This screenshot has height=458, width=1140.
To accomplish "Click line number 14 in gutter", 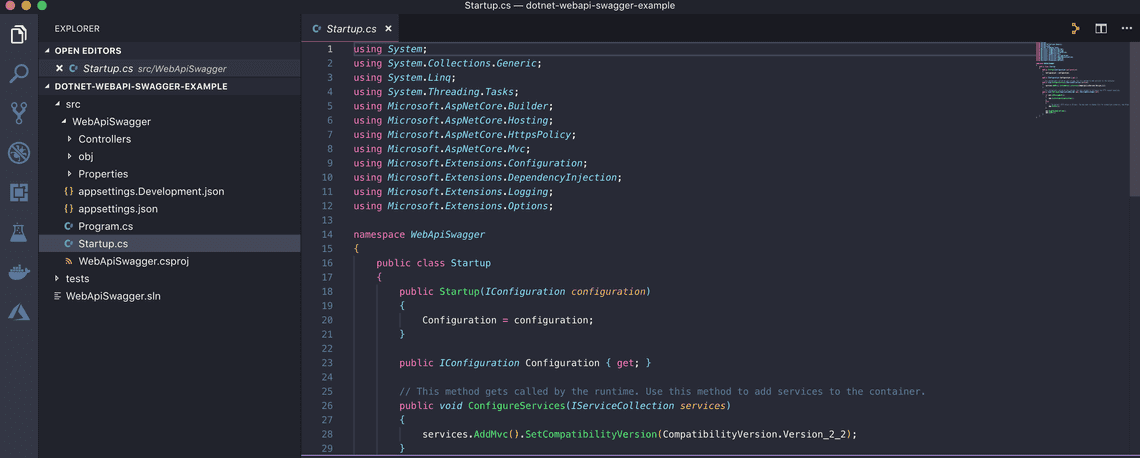I will pos(327,235).
